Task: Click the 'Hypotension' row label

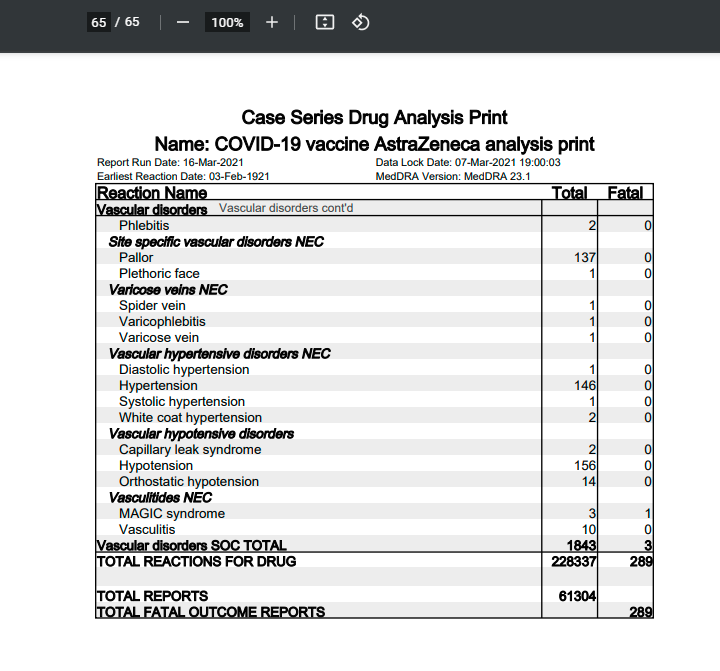Action: (156, 466)
